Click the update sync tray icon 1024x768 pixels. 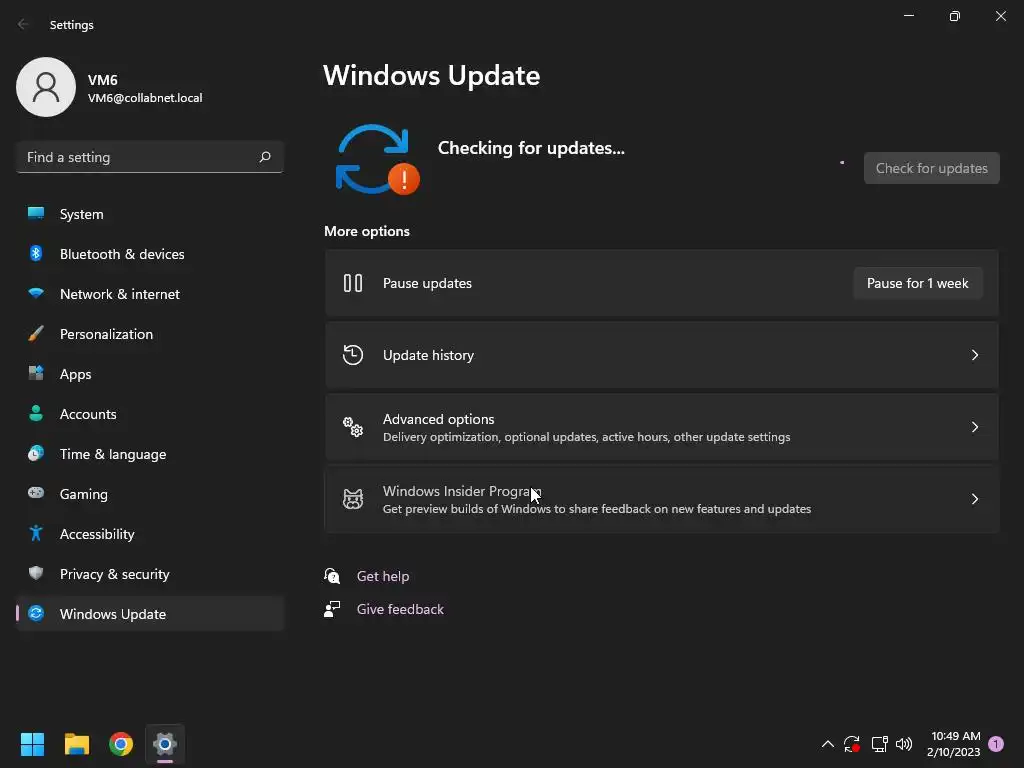[x=852, y=744]
